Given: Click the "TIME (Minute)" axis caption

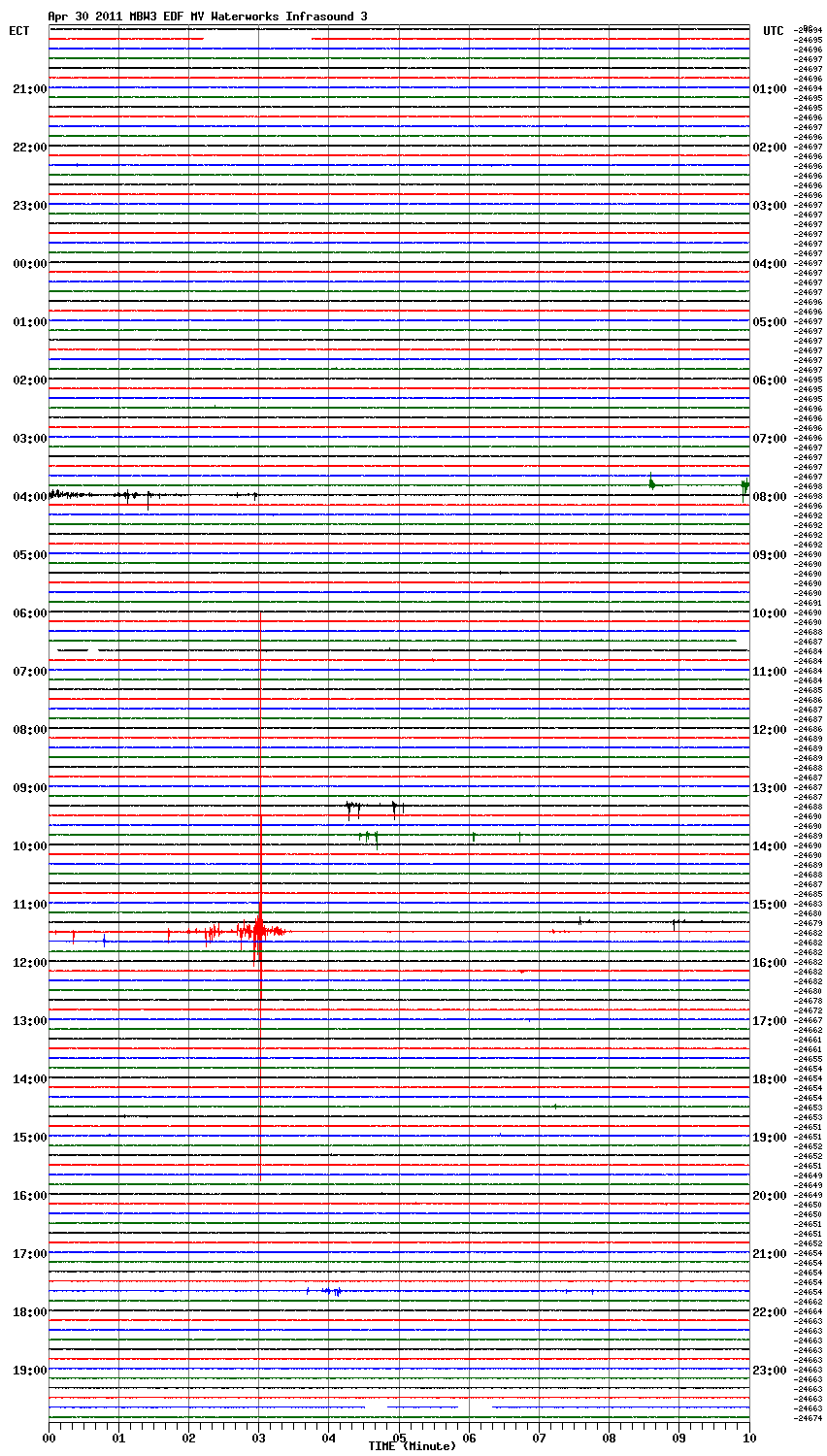Looking at the screenshot, I should pos(412,1446).
